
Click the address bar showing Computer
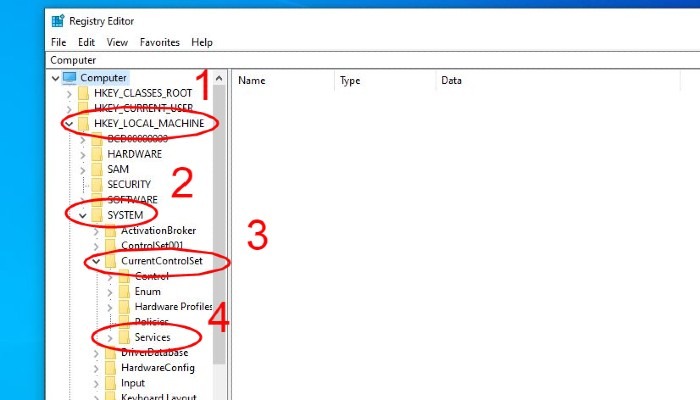(x=373, y=60)
